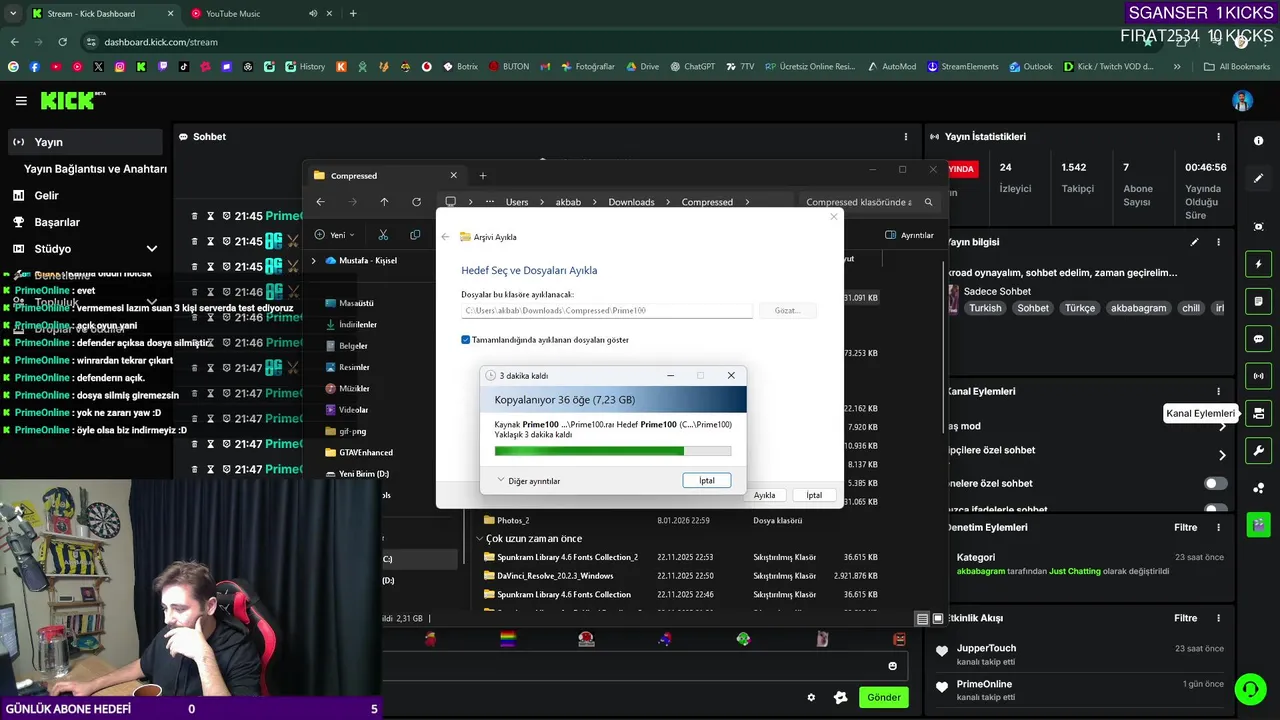Viewport: 1280px width, 720px height.
Task: Select the Compressed tab in File Explorer
Action: [385, 176]
